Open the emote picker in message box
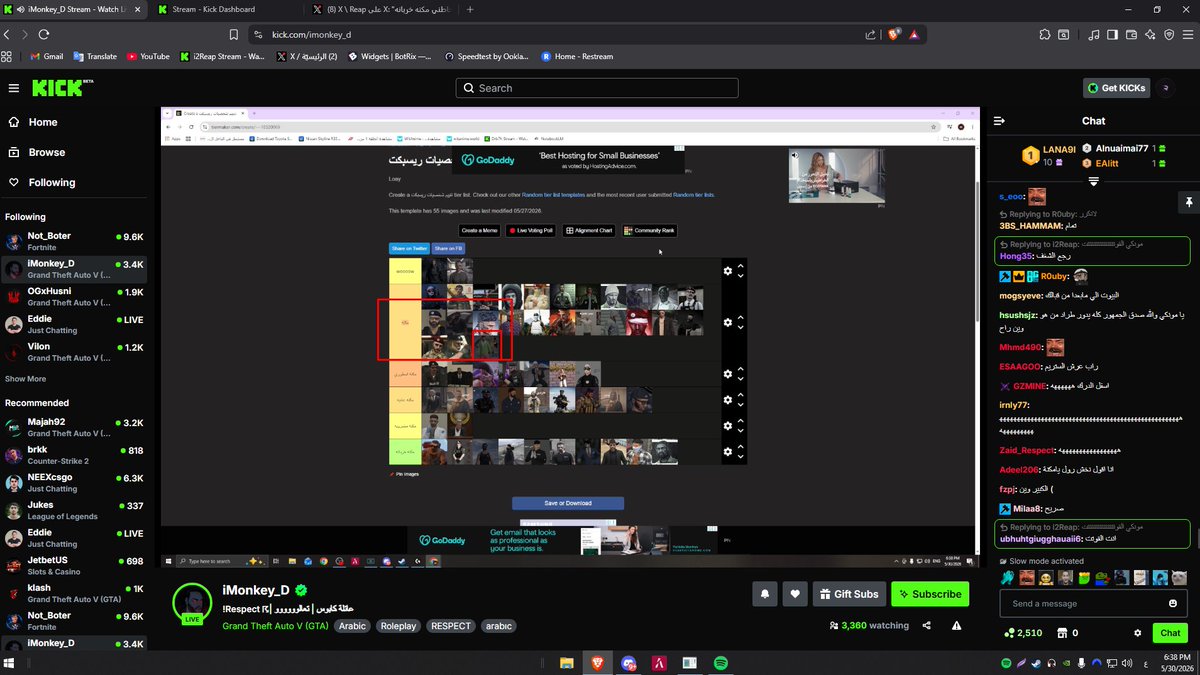This screenshot has width=1200, height=675. tap(1173, 604)
